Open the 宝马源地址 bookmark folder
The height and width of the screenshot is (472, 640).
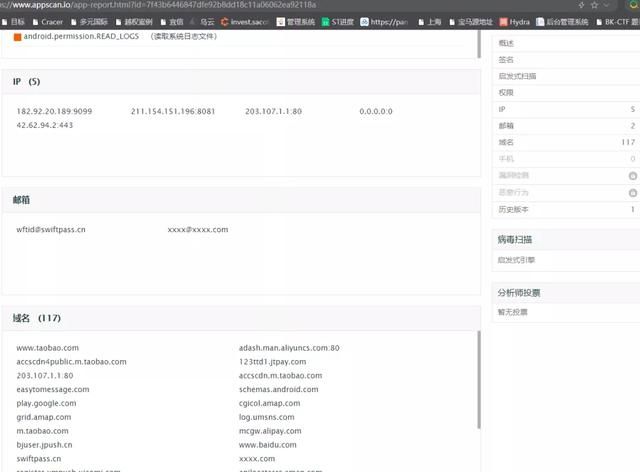click(x=471, y=22)
